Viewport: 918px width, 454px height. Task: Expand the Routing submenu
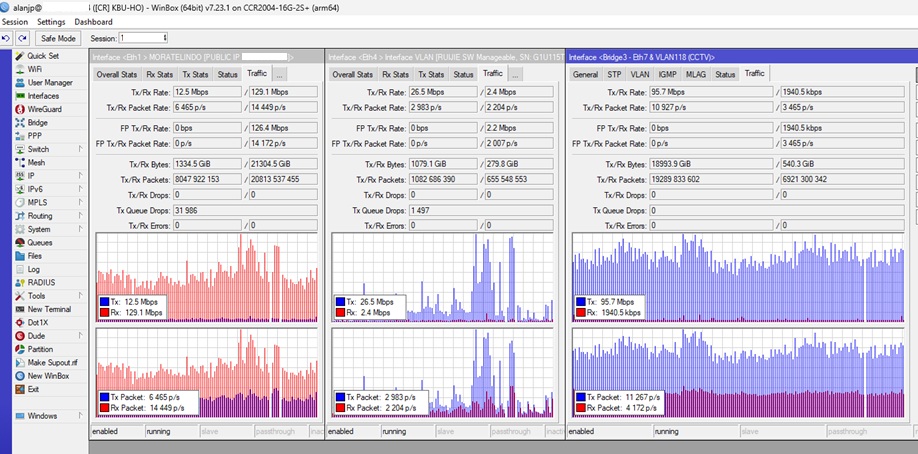tap(81, 216)
